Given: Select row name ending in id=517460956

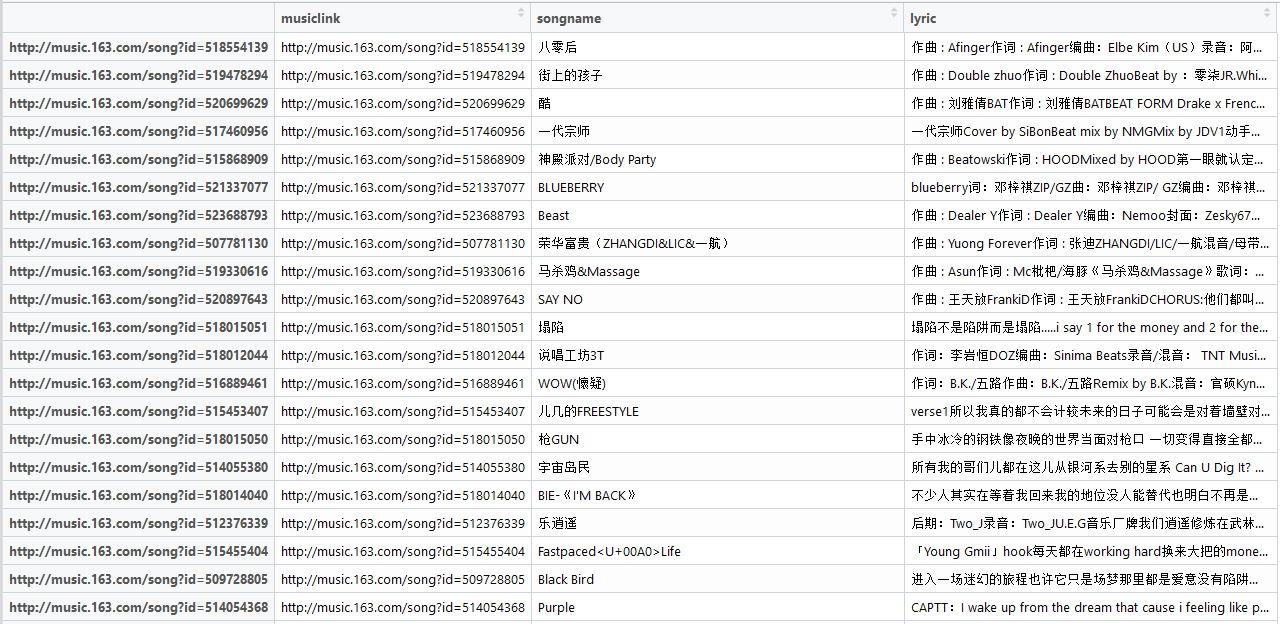Looking at the screenshot, I should click(138, 131).
